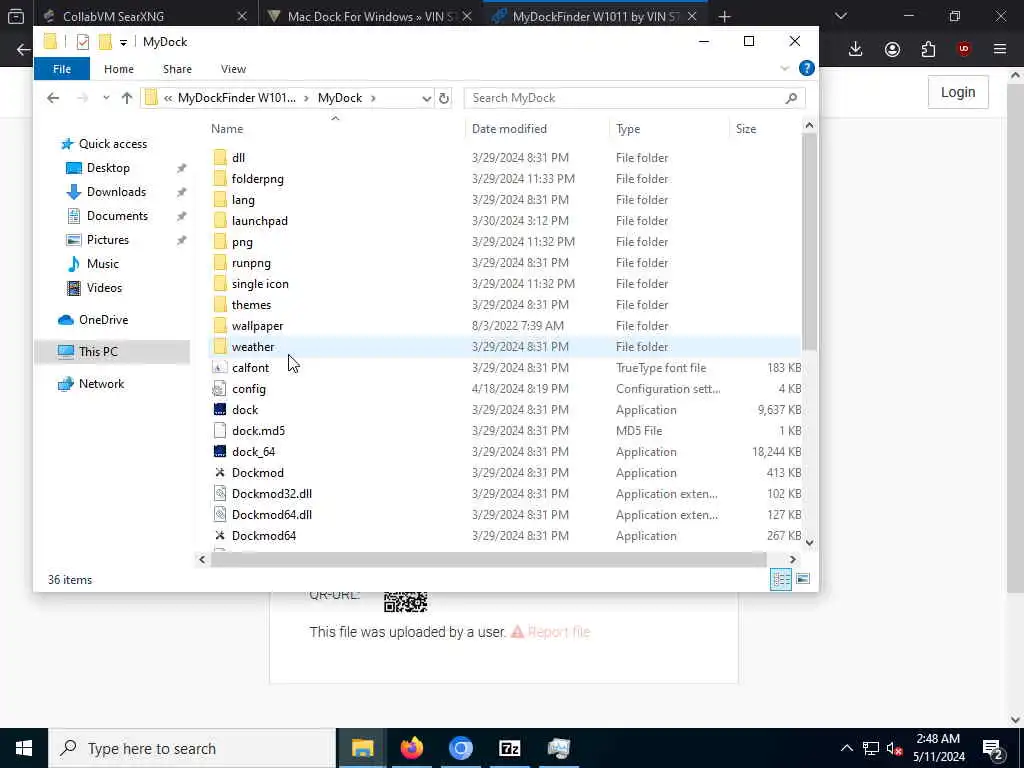Open the dll folder icon
Screen dimensions: 1024x768
tap(220, 157)
